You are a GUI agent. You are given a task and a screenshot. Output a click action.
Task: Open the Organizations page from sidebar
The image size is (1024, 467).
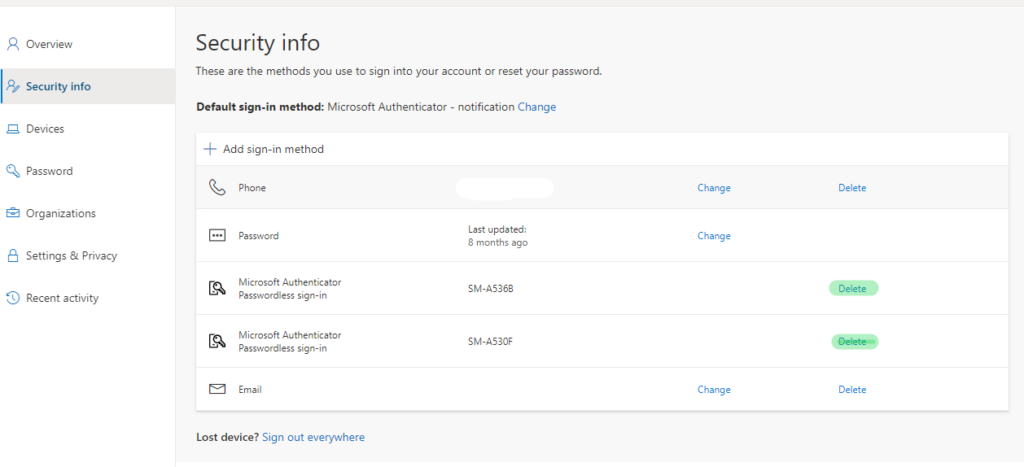[60, 213]
